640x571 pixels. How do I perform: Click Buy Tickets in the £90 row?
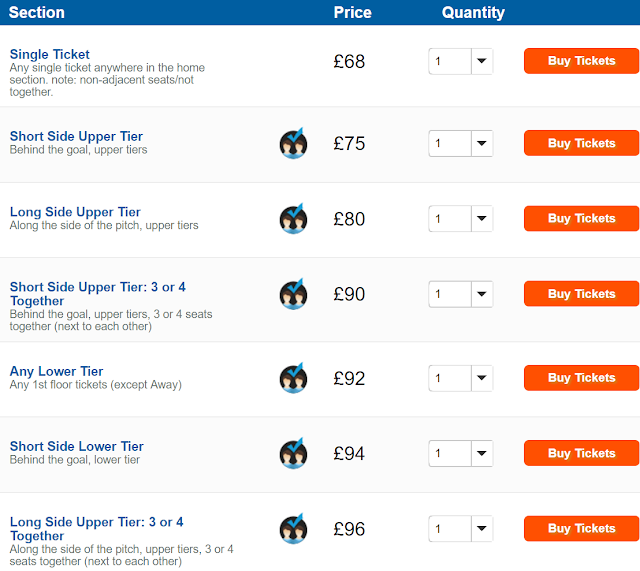581,294
